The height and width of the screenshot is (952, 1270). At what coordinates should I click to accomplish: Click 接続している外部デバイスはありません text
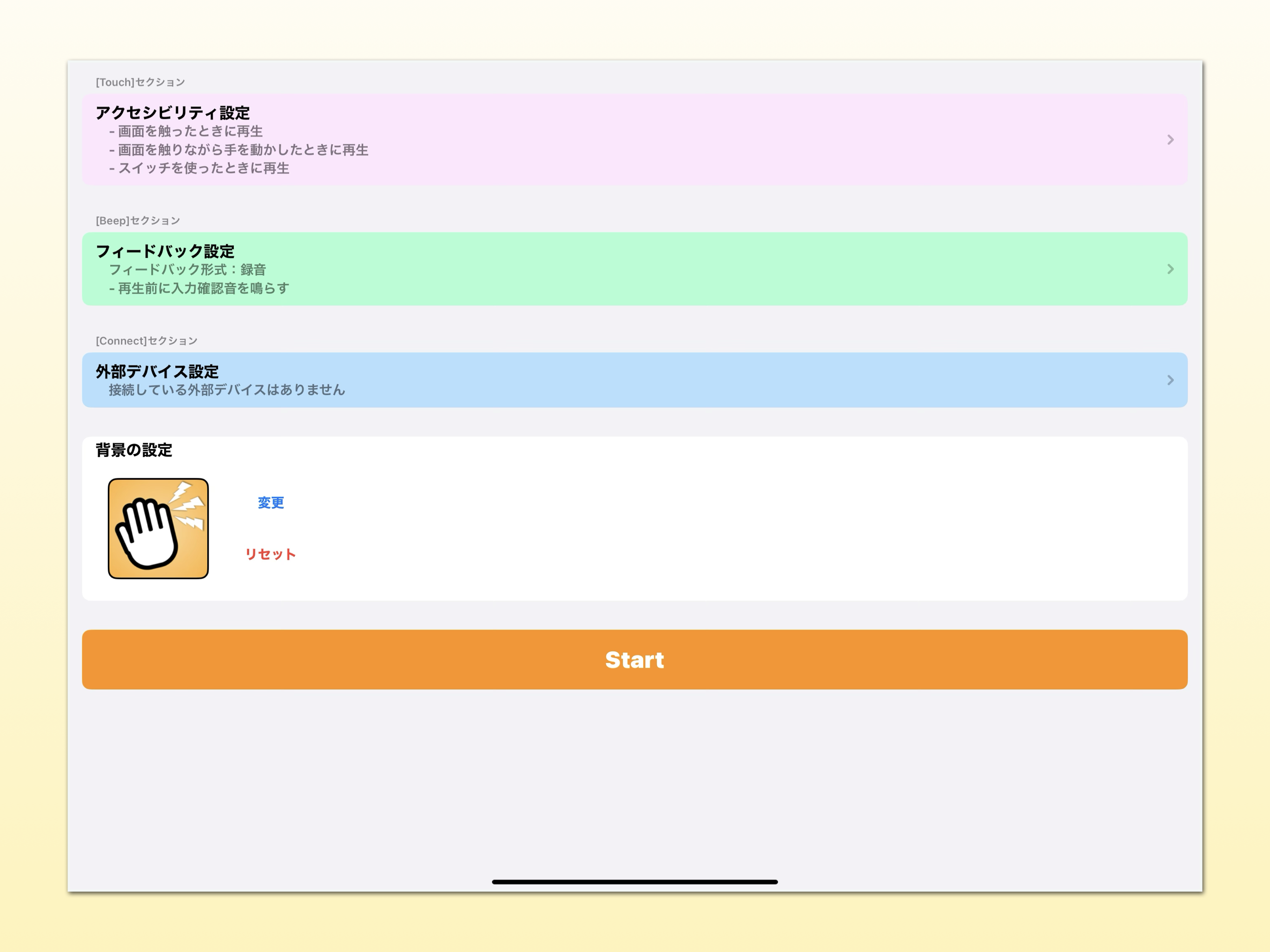point(227,390)
